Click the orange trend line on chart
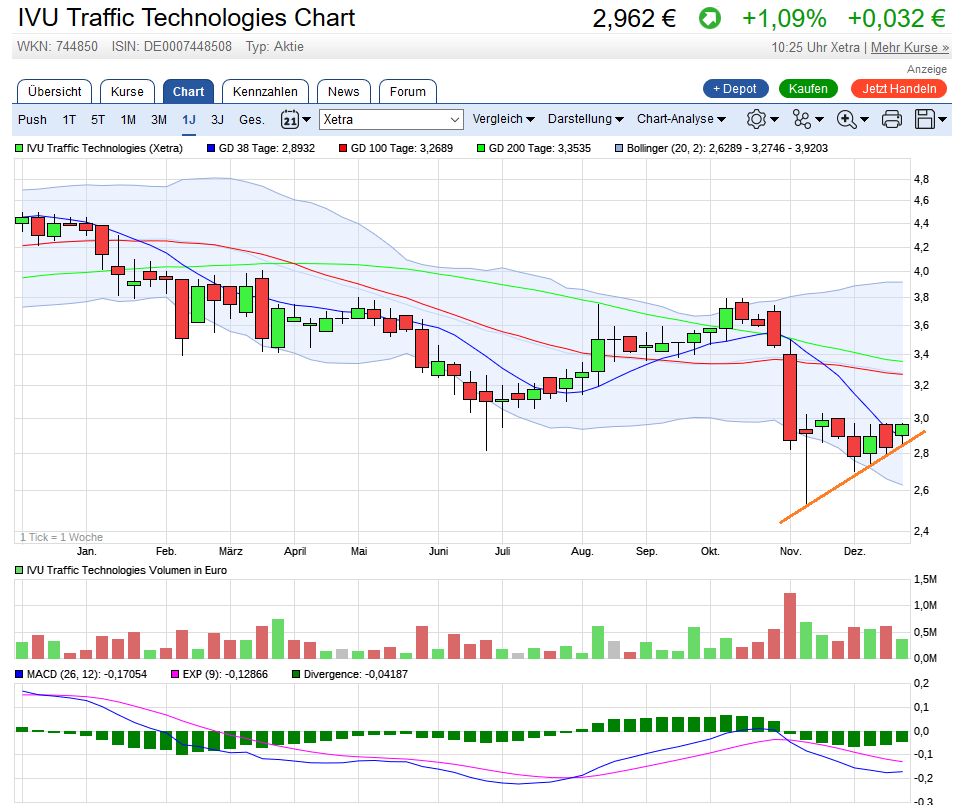Screen dimensions: 957x805 tap(853, 477)
